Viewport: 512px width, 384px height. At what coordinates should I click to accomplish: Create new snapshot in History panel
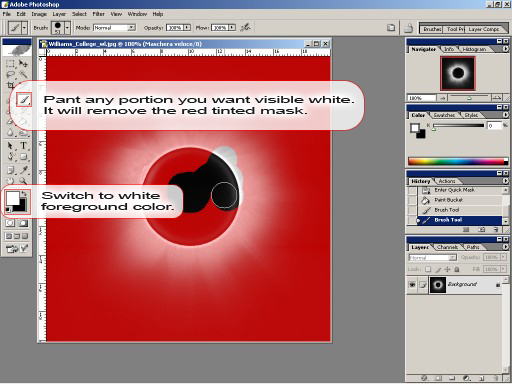[x=481, y=230]
